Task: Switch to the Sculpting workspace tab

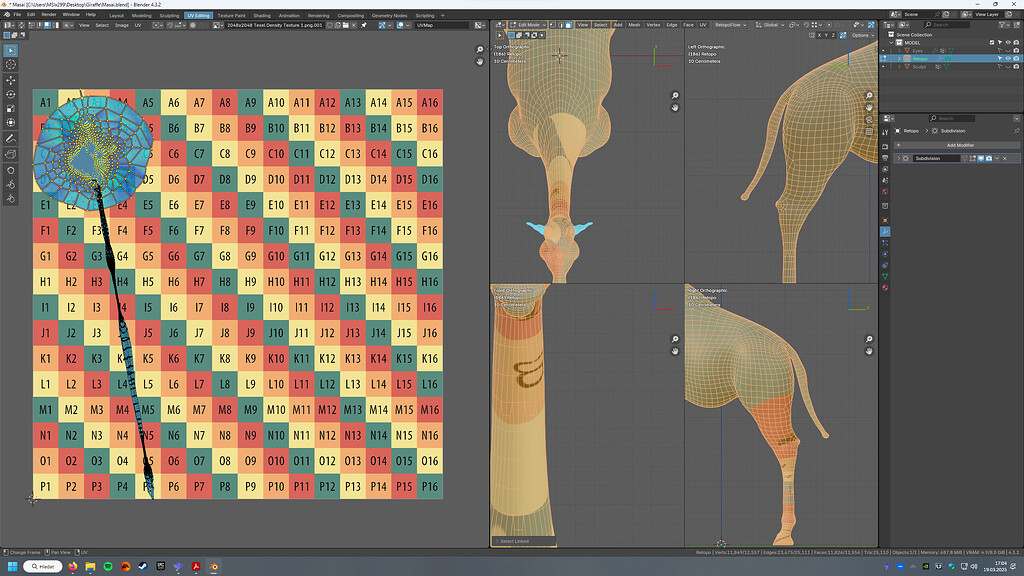Action: coord(169,15)
